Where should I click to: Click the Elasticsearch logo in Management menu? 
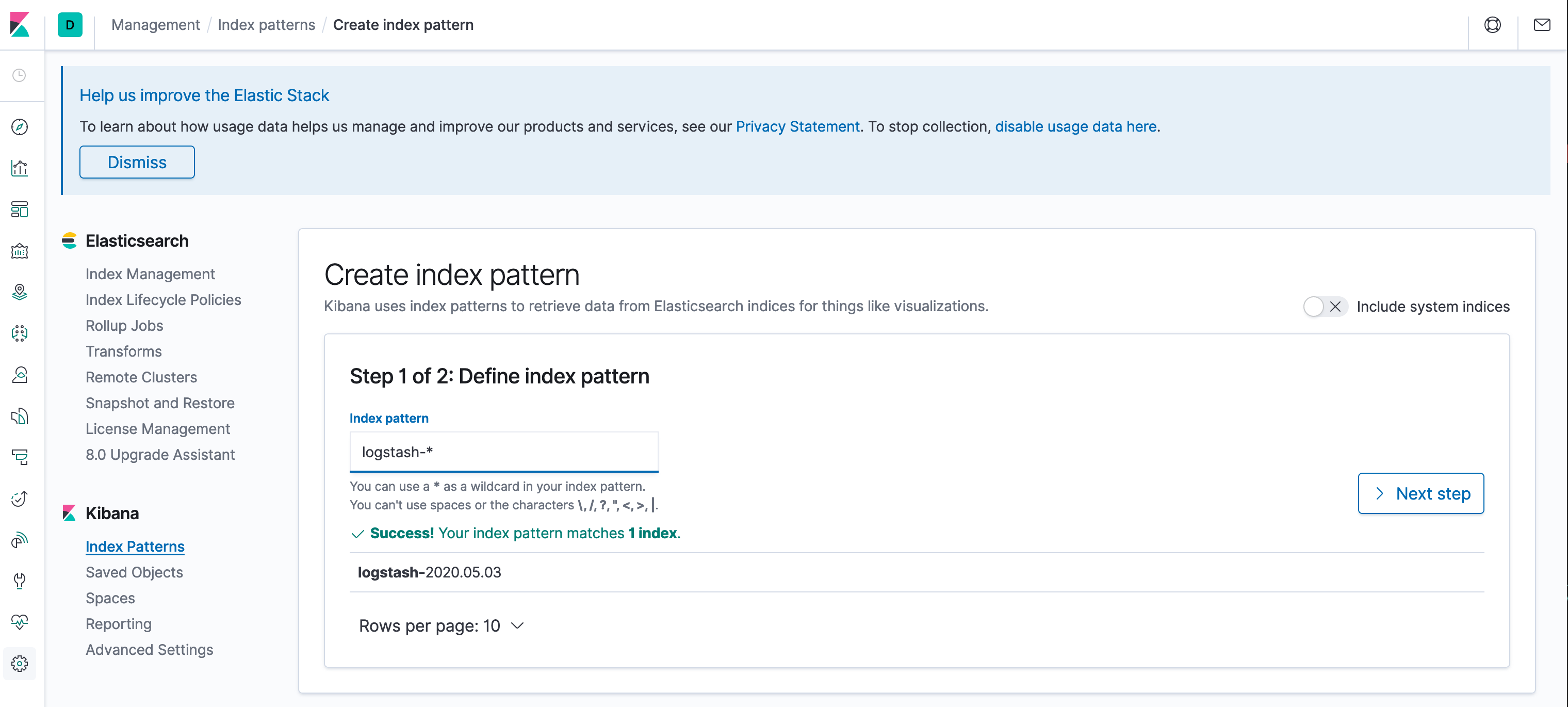pos(70,240)
